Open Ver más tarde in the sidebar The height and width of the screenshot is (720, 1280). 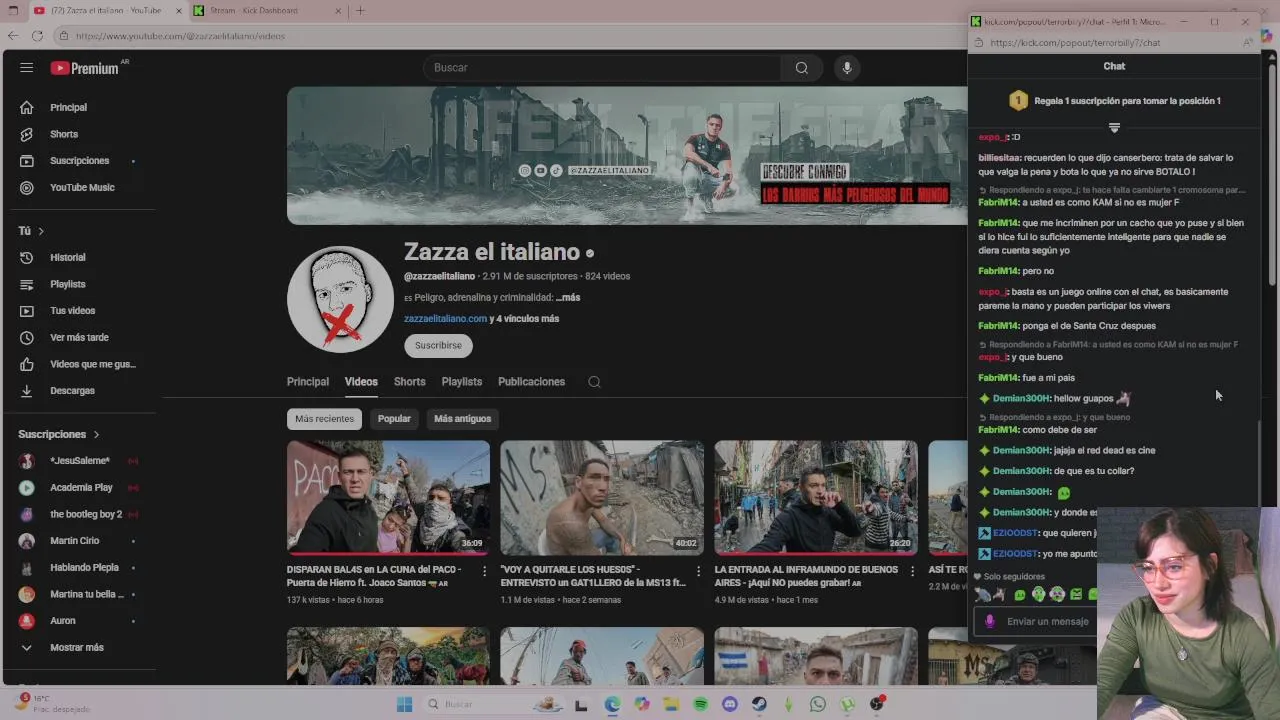coord(79,337)
